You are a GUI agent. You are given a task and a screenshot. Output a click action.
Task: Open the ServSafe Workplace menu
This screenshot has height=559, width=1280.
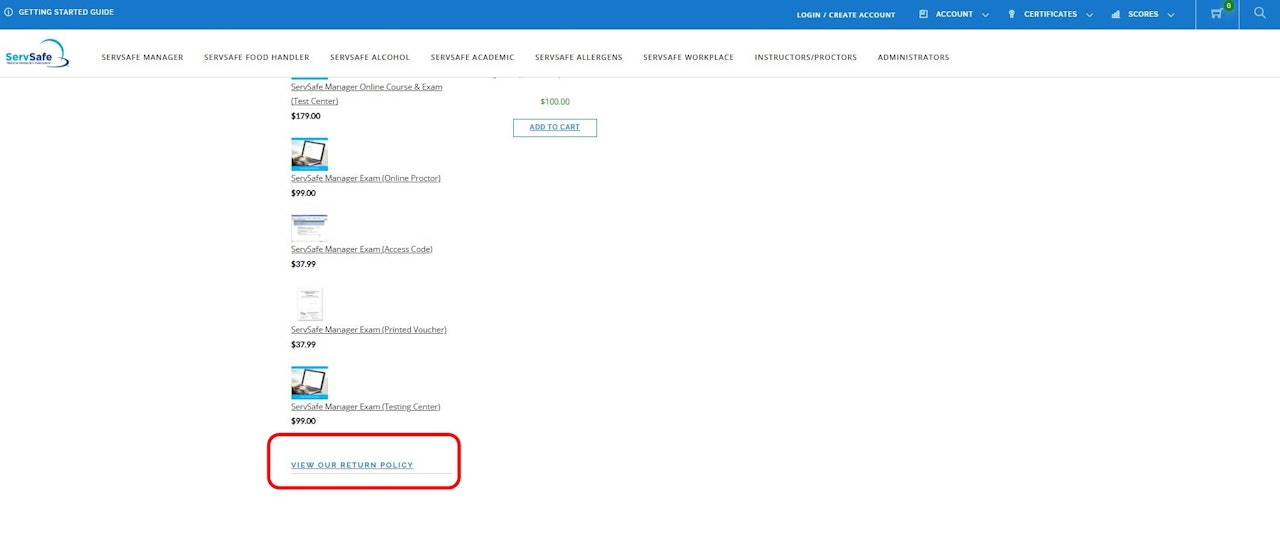(689, 57)
